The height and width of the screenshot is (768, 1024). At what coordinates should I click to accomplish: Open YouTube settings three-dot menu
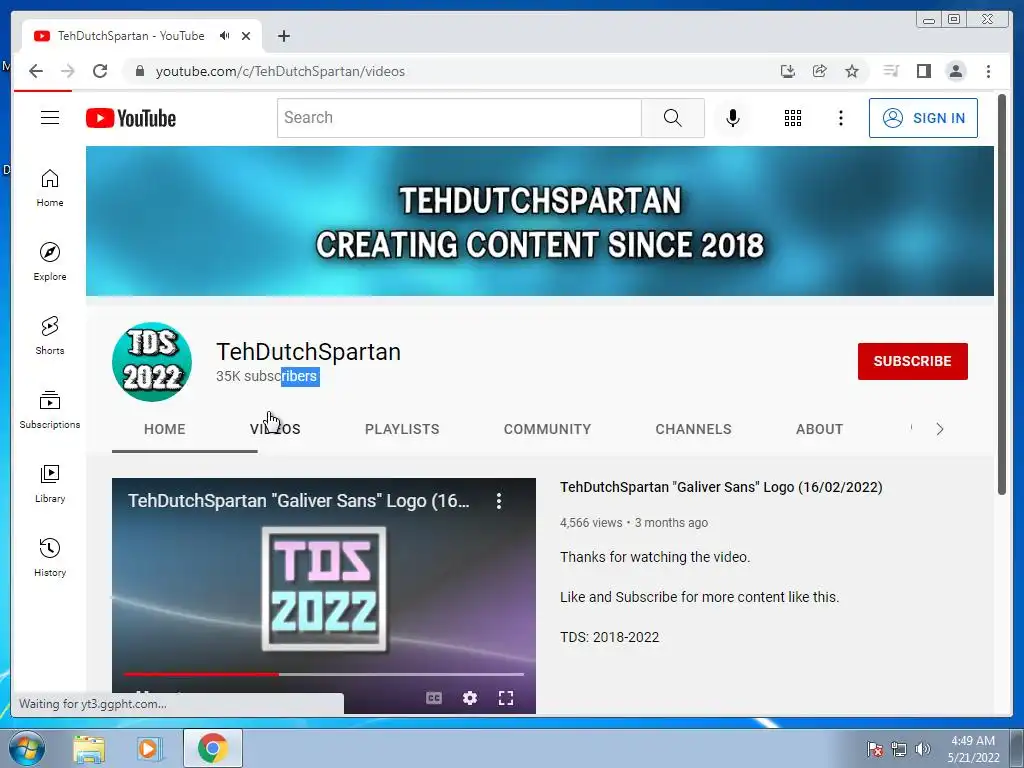tap(840, 118)
